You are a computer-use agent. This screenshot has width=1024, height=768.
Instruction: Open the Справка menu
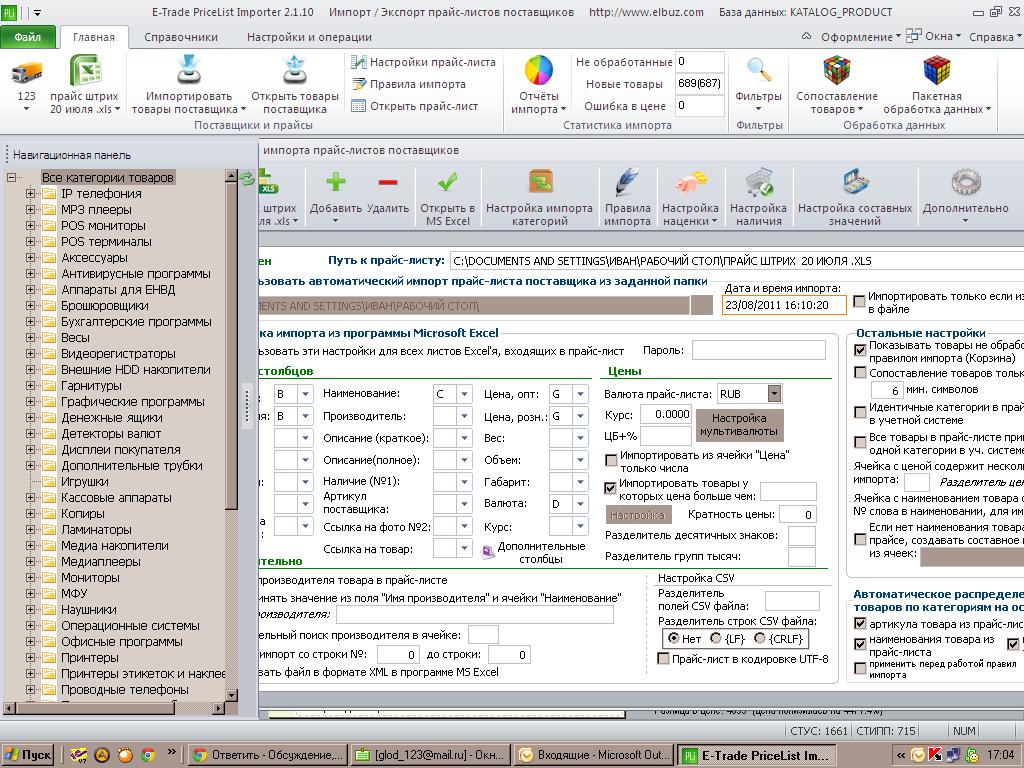pos(995,37)
